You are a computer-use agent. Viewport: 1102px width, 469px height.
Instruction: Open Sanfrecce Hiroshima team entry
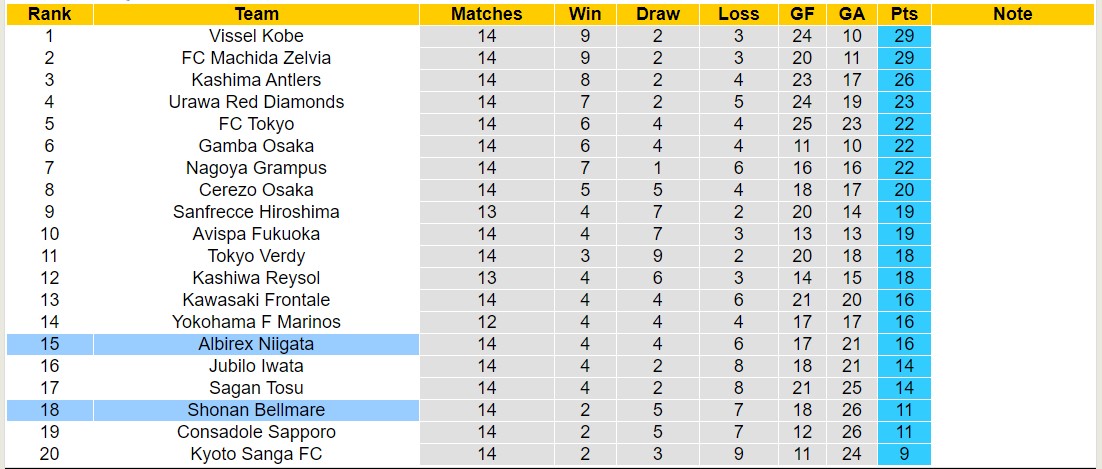tap(256, 212)
